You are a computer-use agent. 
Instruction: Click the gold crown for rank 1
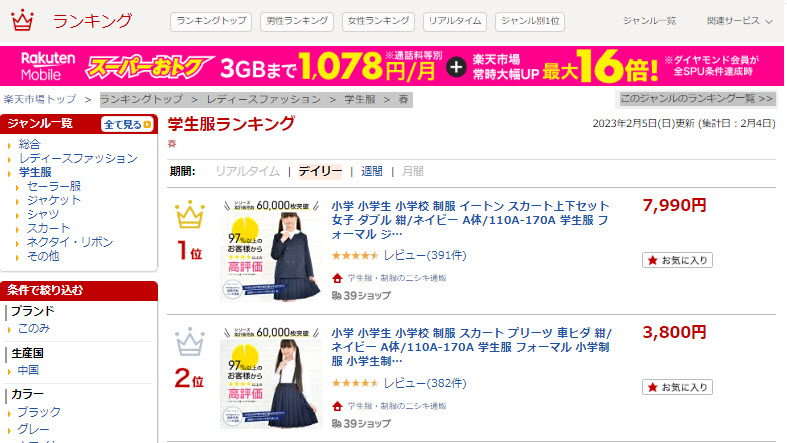coord(190,214)
